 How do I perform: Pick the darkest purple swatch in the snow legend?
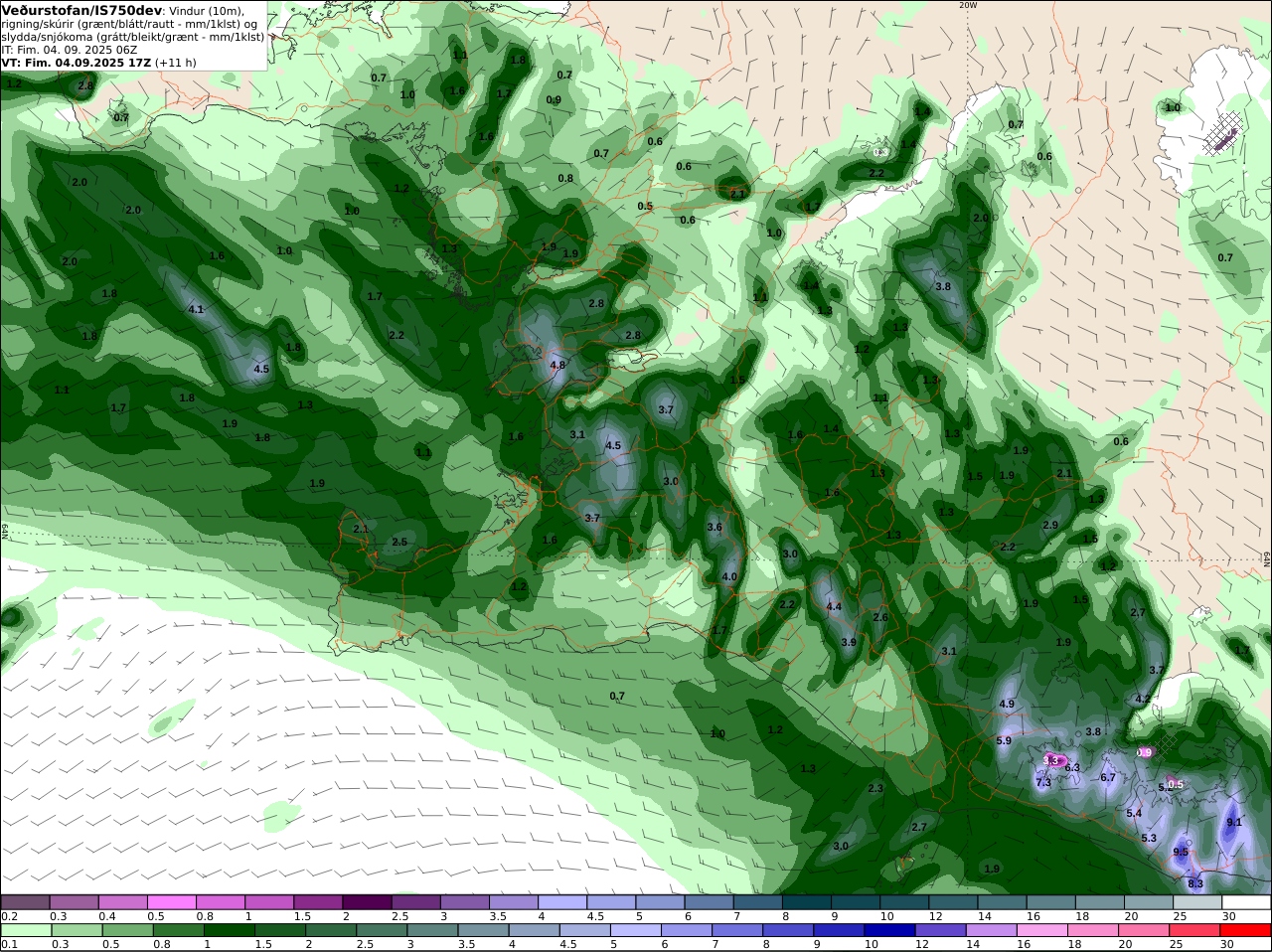(x=367, y=902)
